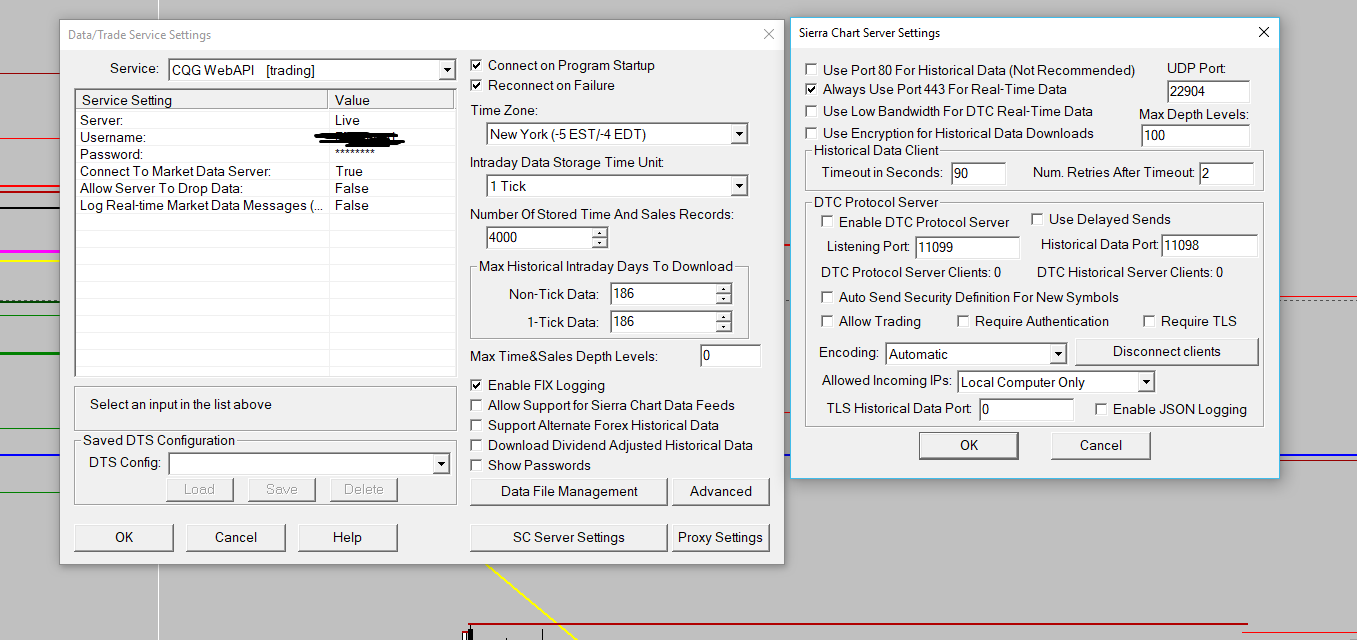Viewport: 1357px width, 640px height.
Task: Check Require Authentication option
Action: 963,321
